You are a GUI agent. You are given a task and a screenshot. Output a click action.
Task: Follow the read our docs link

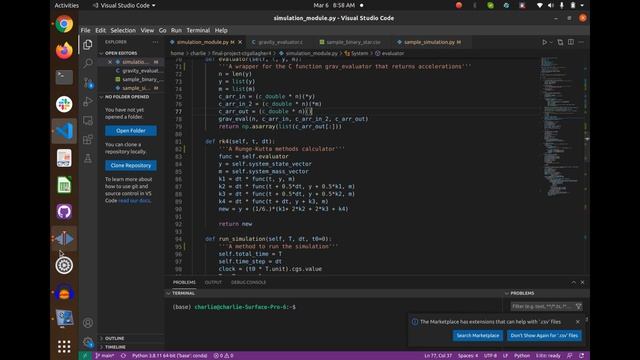pos(134,201)
